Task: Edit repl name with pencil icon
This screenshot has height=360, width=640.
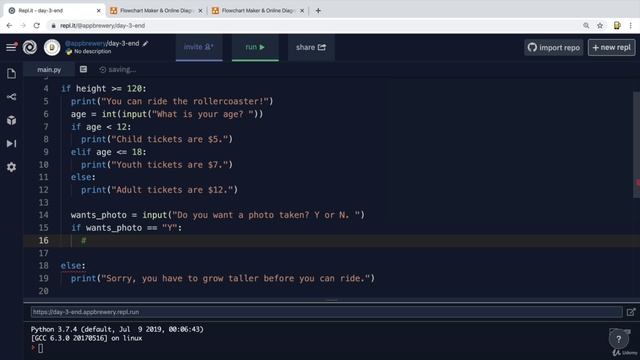Action: click(x=145, y=43)
